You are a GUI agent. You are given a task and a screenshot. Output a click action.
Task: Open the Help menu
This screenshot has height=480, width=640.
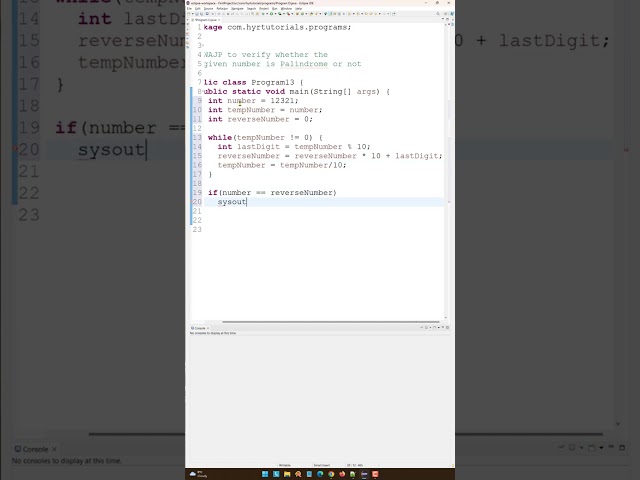click(298, 9)
